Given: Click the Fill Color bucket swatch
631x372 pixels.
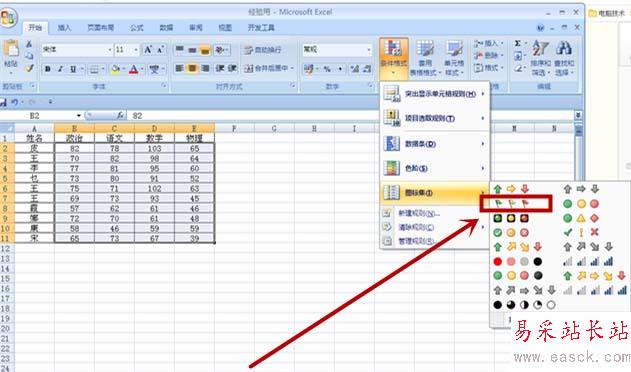Looking at the screenshot, I should pos(115,69).
